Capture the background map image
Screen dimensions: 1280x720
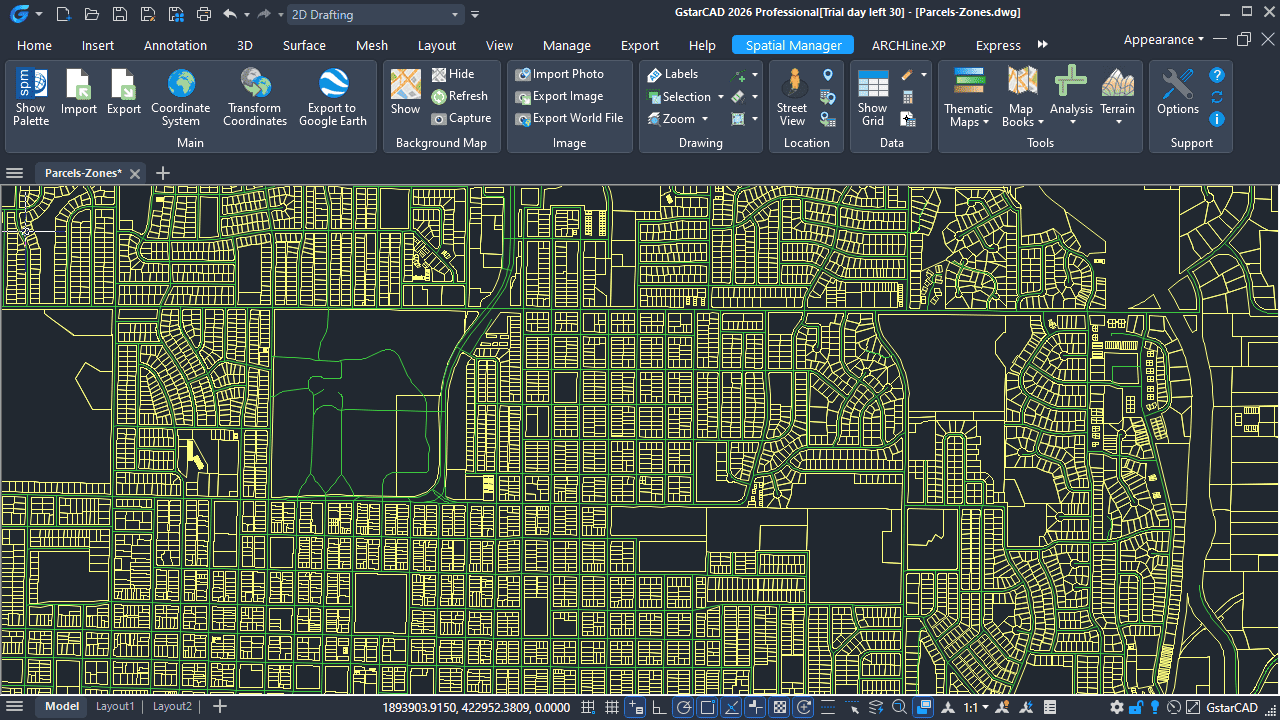[461, 118]
